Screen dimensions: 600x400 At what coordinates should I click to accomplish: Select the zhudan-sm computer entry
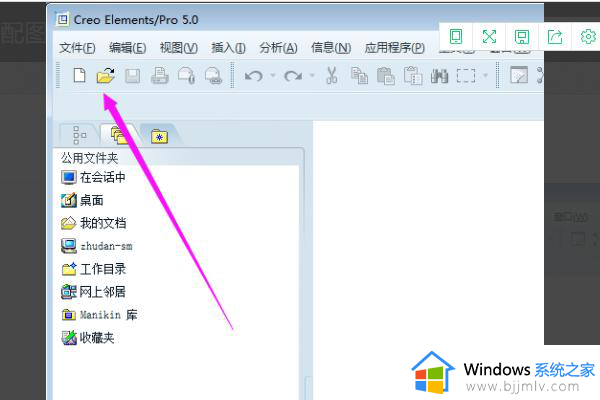point(96,246)
